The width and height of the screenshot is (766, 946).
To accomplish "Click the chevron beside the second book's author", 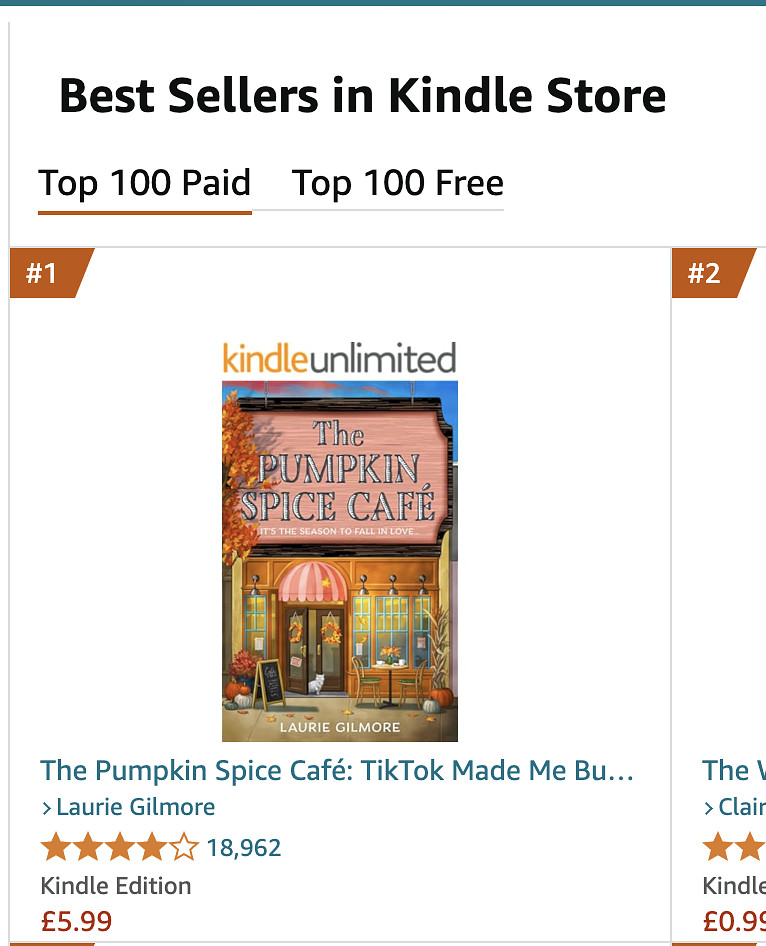I will click(709, 808).
